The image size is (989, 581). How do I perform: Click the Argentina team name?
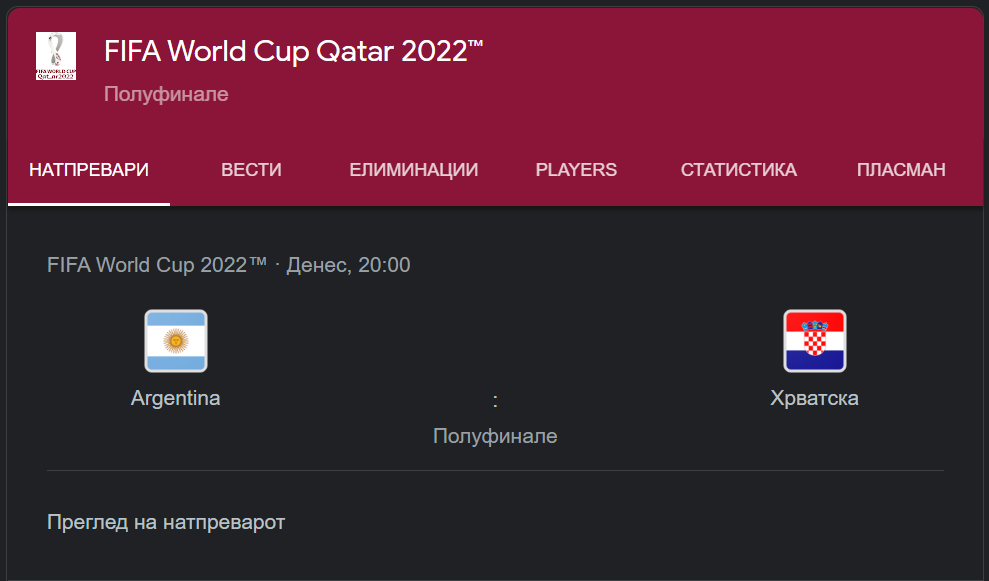(175, 398)
